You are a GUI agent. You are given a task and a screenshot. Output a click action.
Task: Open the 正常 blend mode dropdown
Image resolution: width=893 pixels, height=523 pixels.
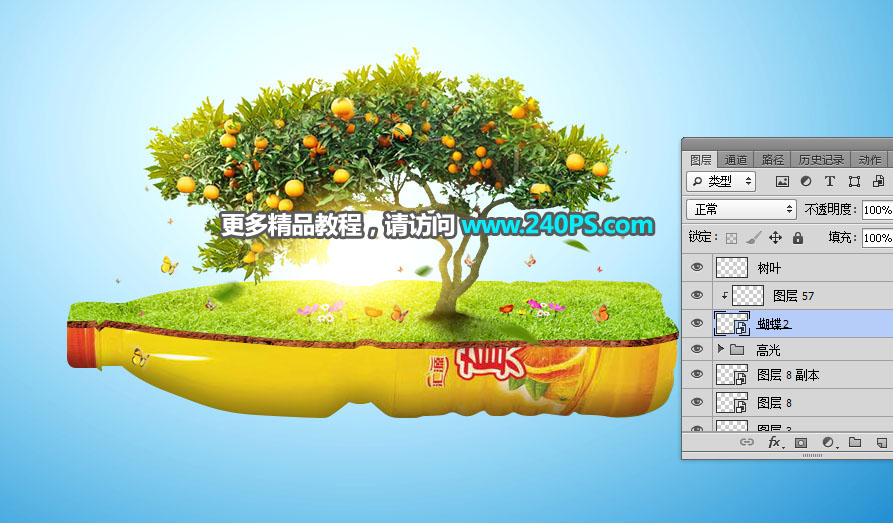741,210
